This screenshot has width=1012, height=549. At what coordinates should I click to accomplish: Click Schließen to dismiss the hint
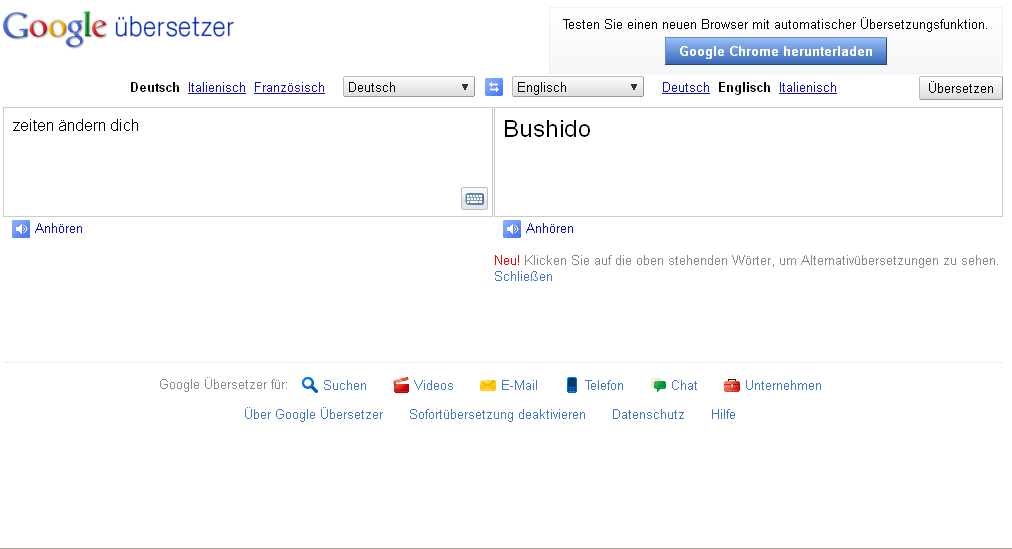click(523, 277)
